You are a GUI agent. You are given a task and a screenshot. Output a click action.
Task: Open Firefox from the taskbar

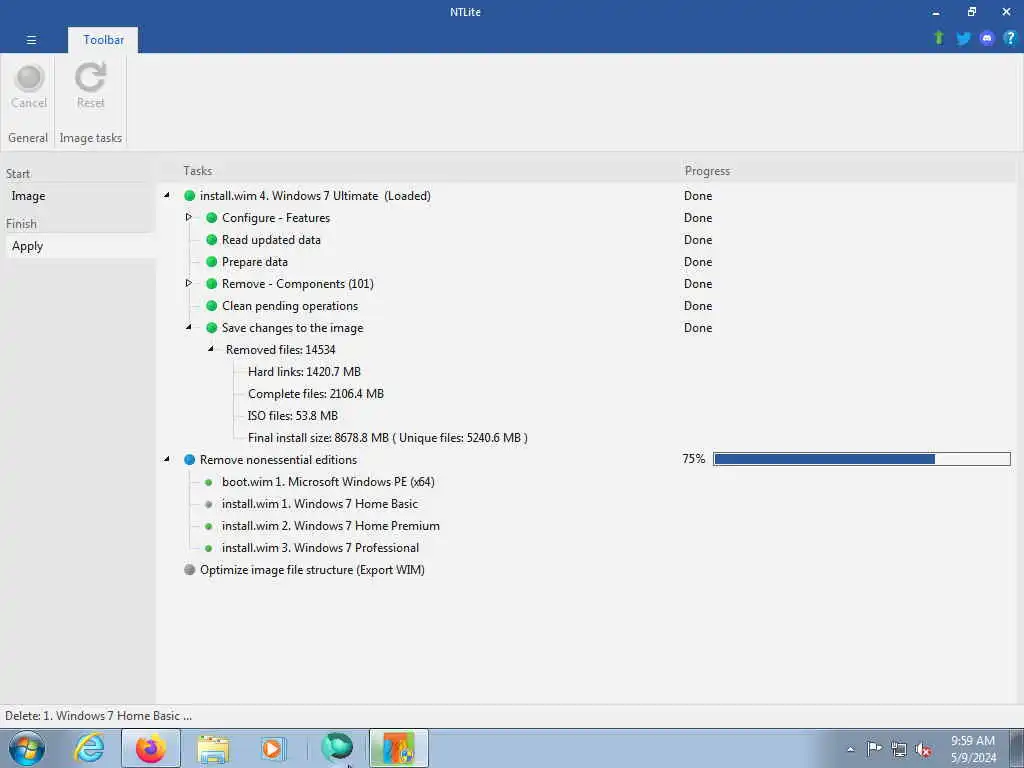(151, 748)
